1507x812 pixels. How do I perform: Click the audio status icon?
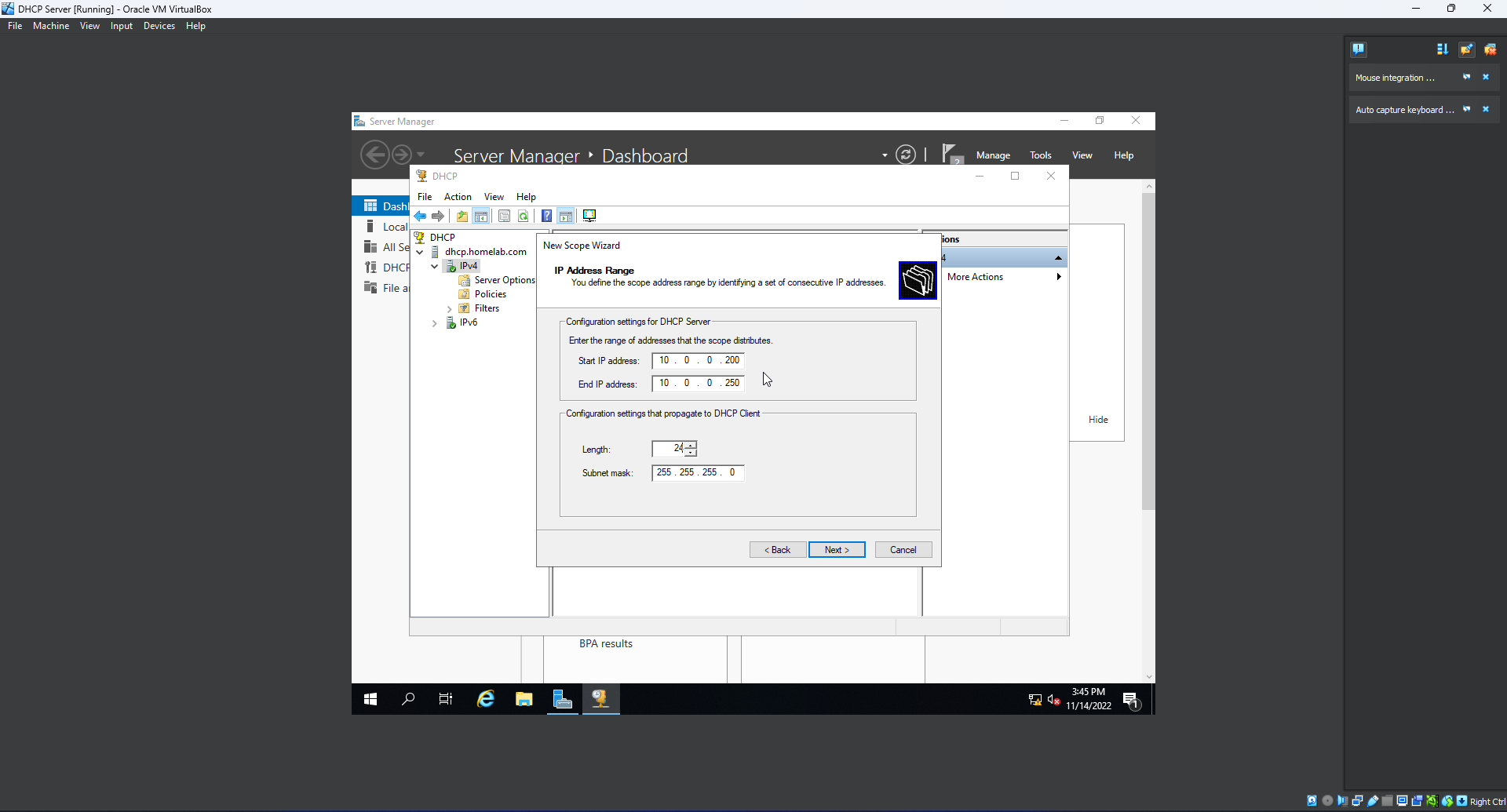[1342, 801]
